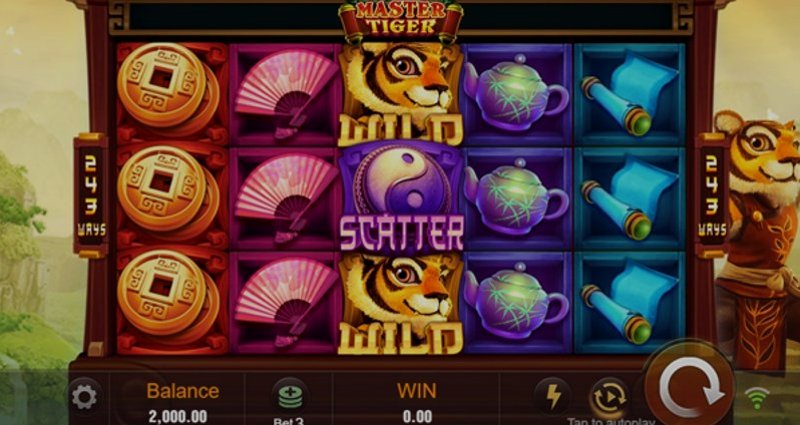Check the green Wi-Fi signal icon
The width and height of the screenshot is (800, 425).
pos(757,398)
